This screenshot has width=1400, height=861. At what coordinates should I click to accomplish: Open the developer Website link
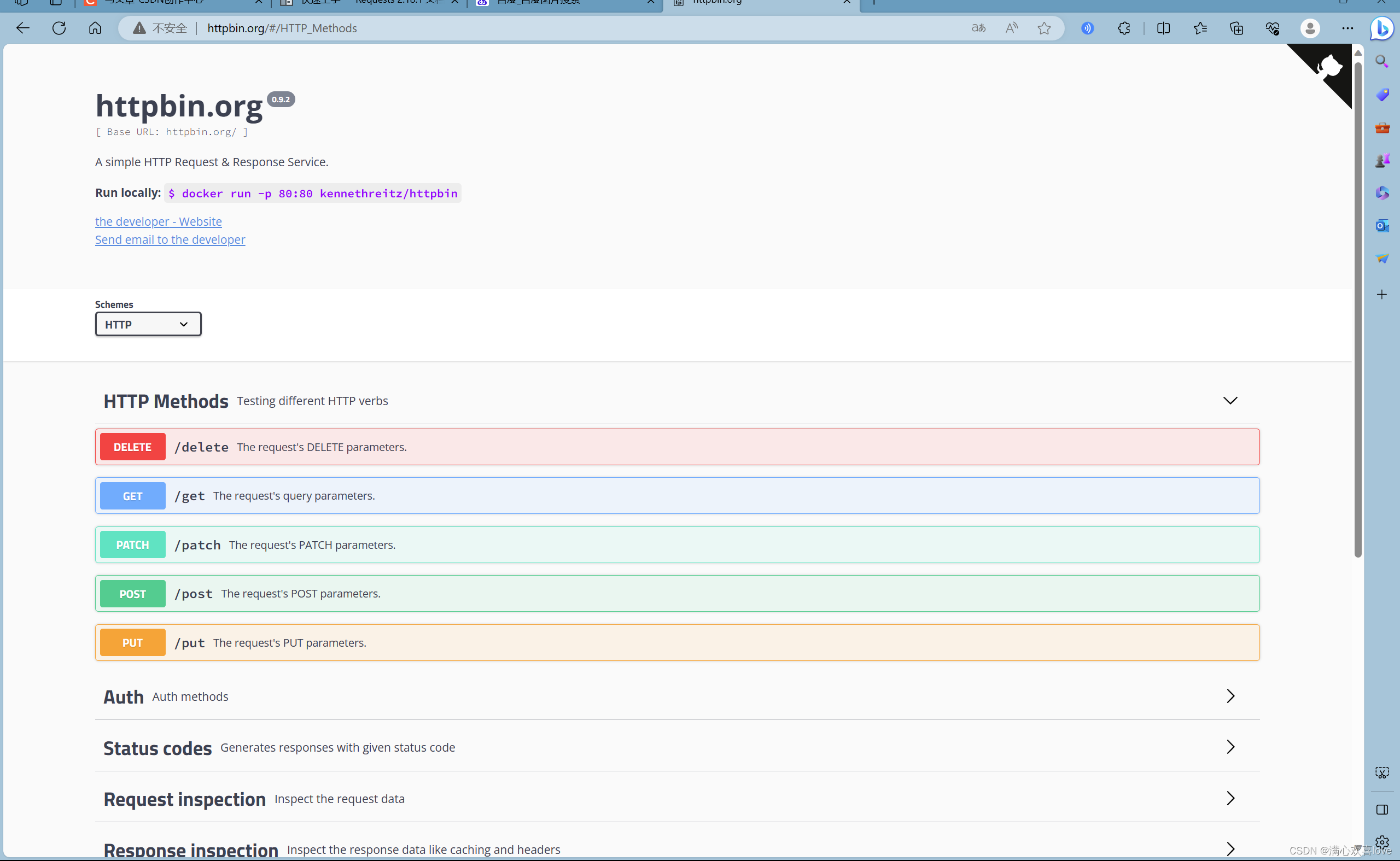tap(159, 221)
